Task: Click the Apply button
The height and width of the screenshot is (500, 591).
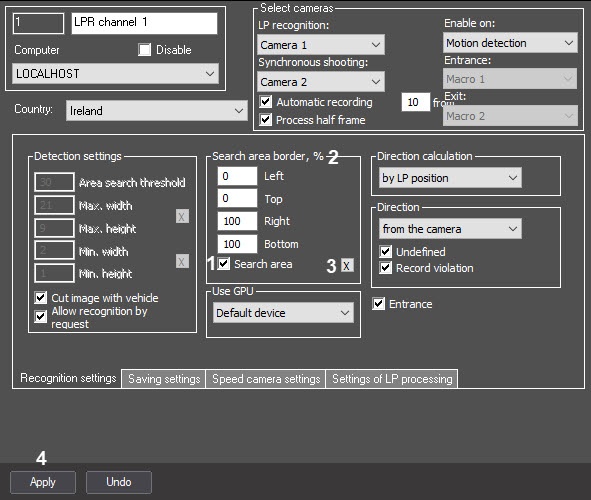Action: coord(43,482)
